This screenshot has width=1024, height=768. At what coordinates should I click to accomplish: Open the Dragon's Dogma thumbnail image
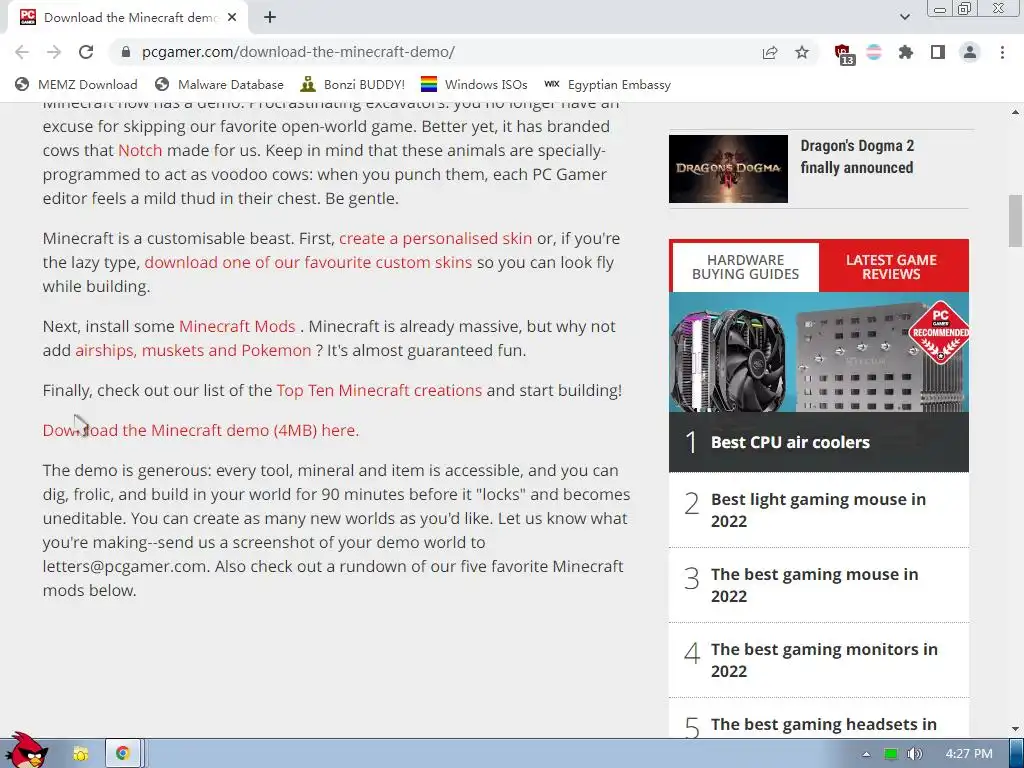click(728, 169)
